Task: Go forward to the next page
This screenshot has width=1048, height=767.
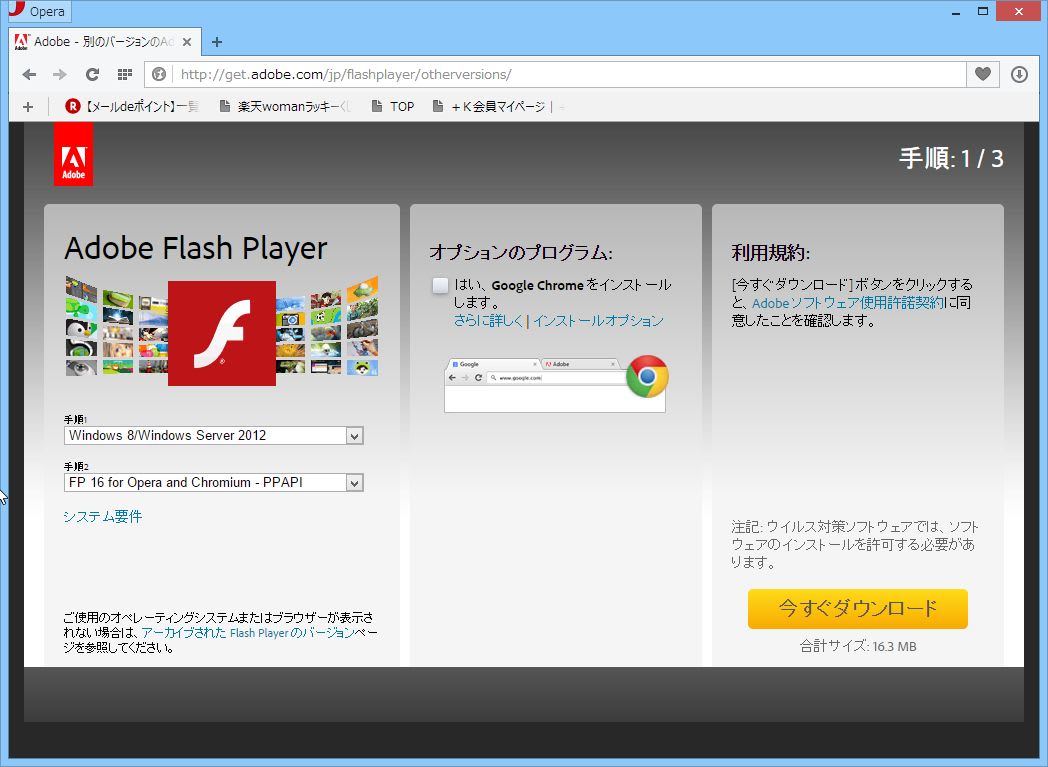Action: pos(60,74)
